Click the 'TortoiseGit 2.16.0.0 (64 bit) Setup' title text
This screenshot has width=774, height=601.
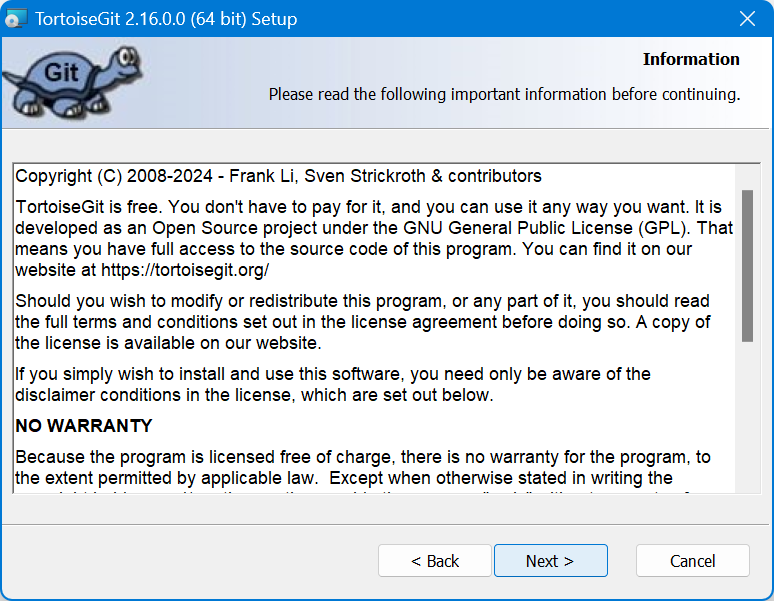point(166,19)
